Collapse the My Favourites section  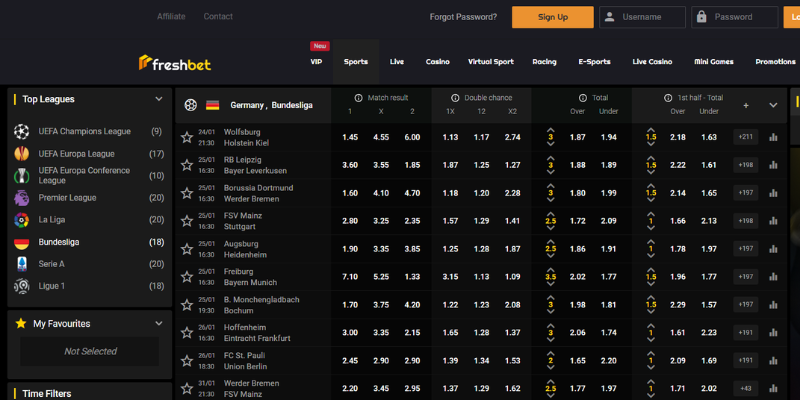tap(158, 323)
